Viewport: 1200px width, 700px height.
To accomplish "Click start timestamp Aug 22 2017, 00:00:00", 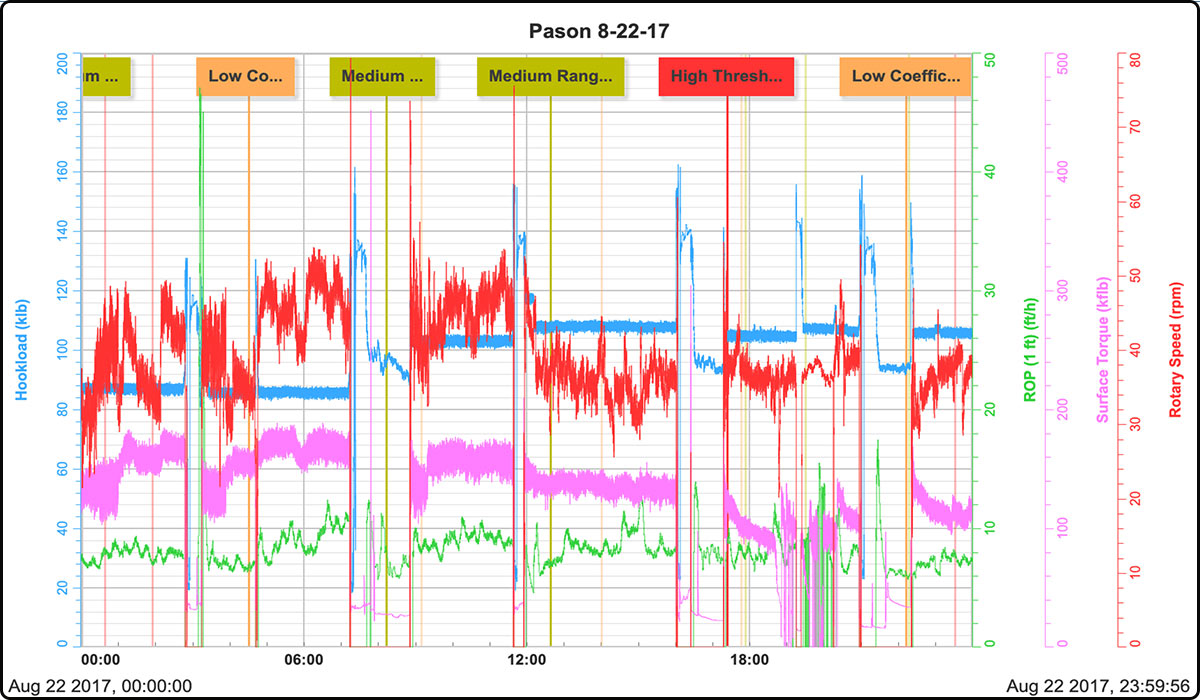I will tap(98, 685).
